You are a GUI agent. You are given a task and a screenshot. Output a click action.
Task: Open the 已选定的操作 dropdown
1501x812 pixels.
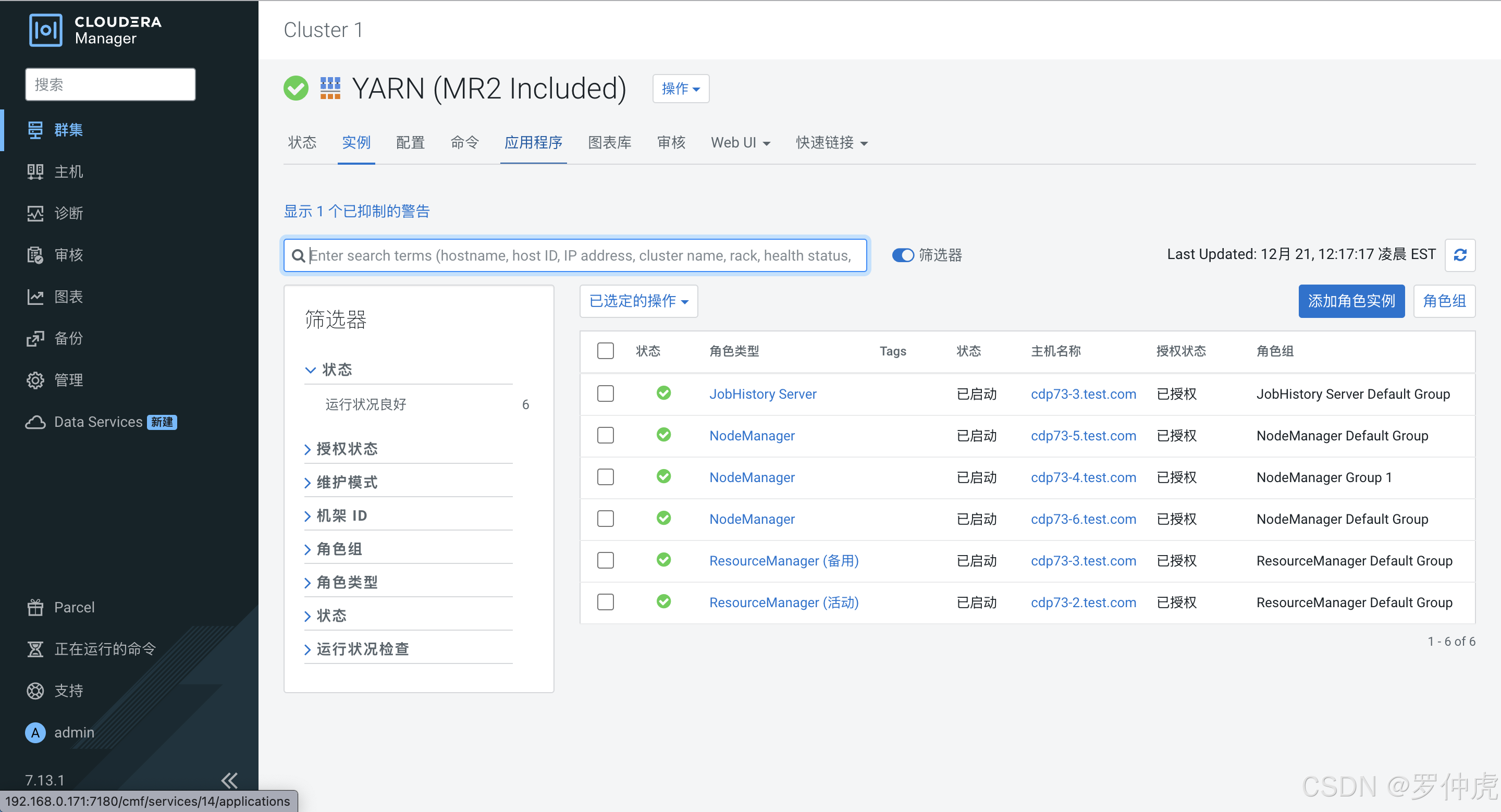[638, 301]
